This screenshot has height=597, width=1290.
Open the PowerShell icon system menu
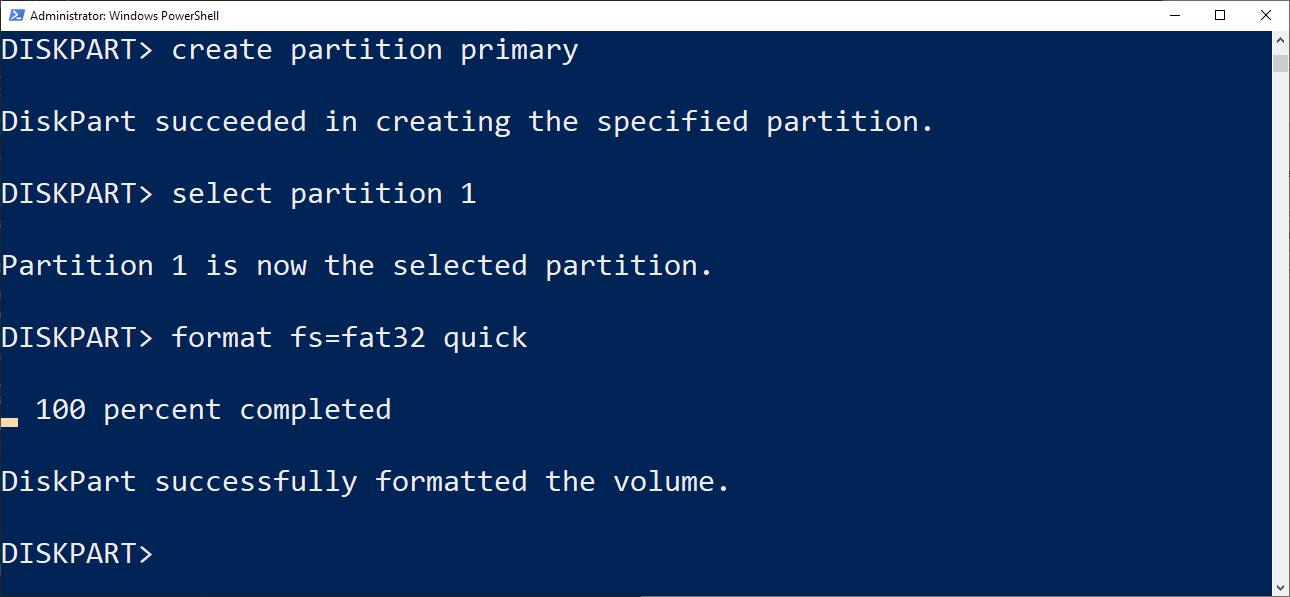(15, 15)
